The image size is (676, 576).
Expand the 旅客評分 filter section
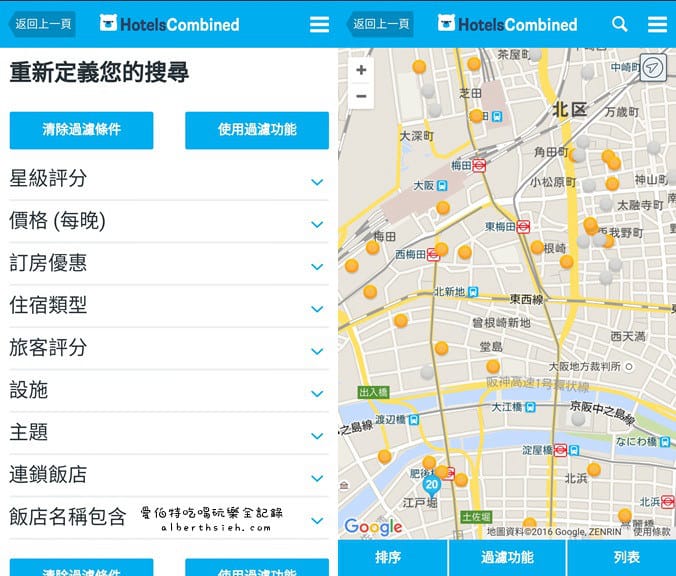pos(169,348)
